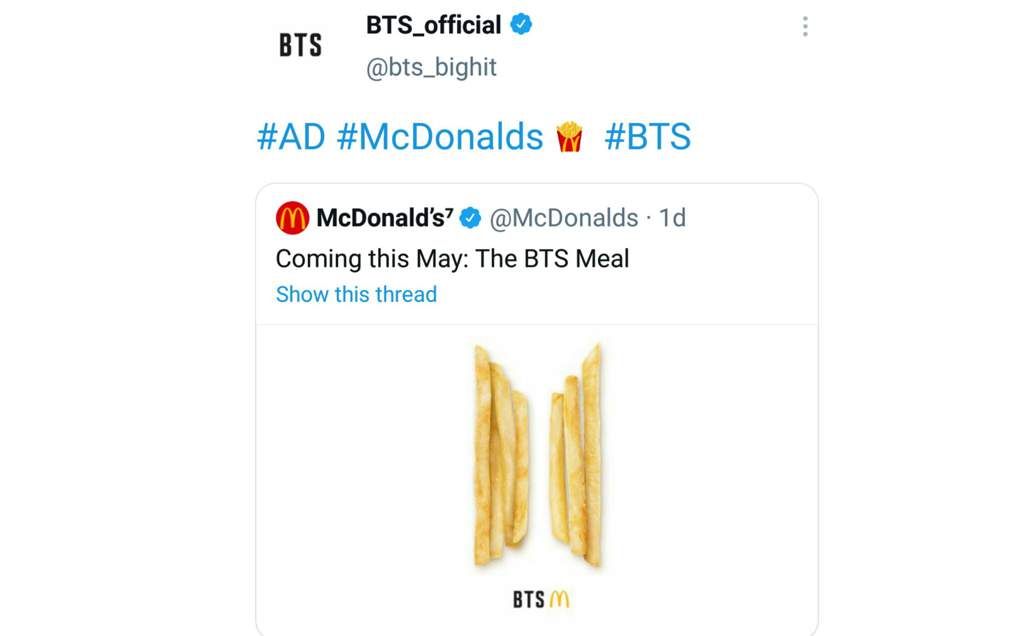Open the @bts_bighit handle

click(x=431, y=67)
